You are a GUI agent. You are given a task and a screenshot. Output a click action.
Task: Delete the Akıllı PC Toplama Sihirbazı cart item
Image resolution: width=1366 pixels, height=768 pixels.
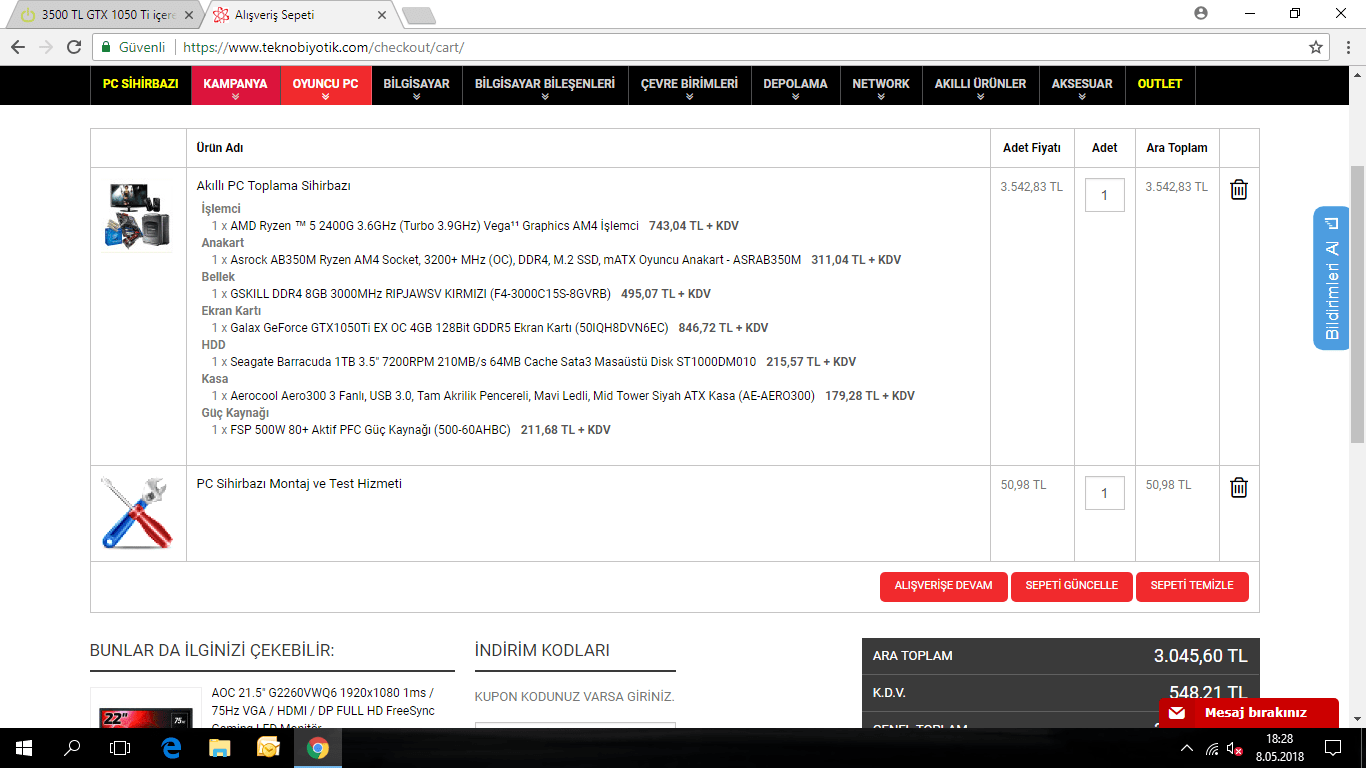[1238, 189]
